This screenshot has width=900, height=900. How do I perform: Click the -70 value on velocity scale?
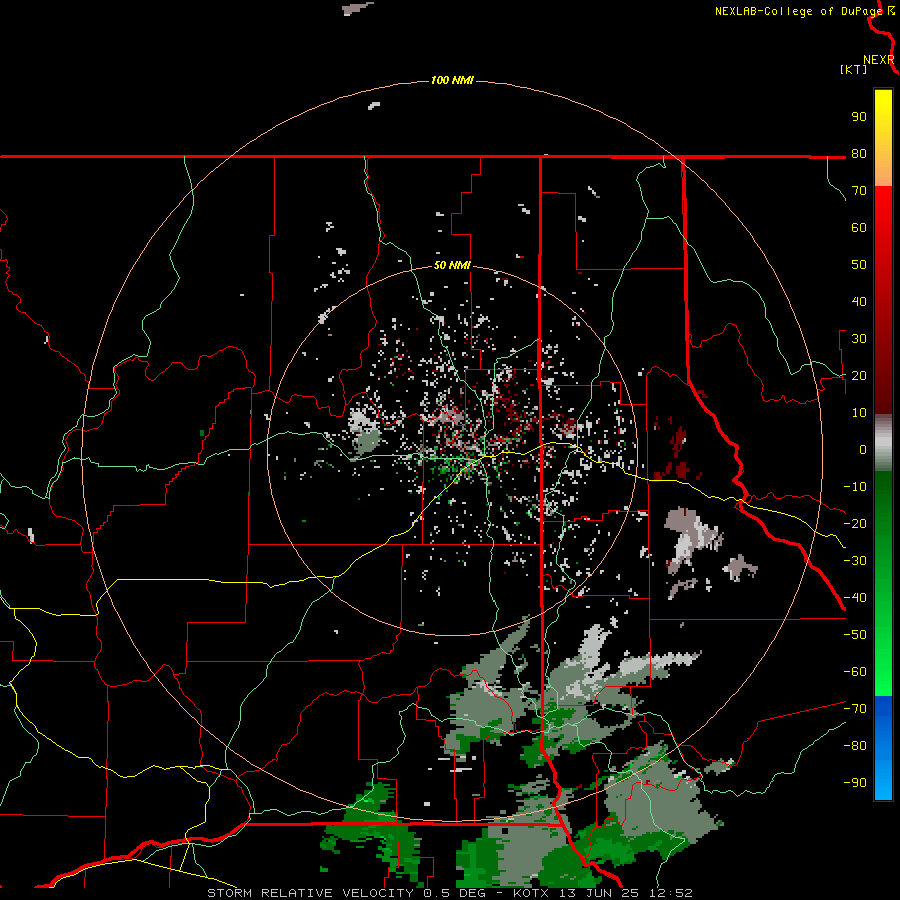855,709
